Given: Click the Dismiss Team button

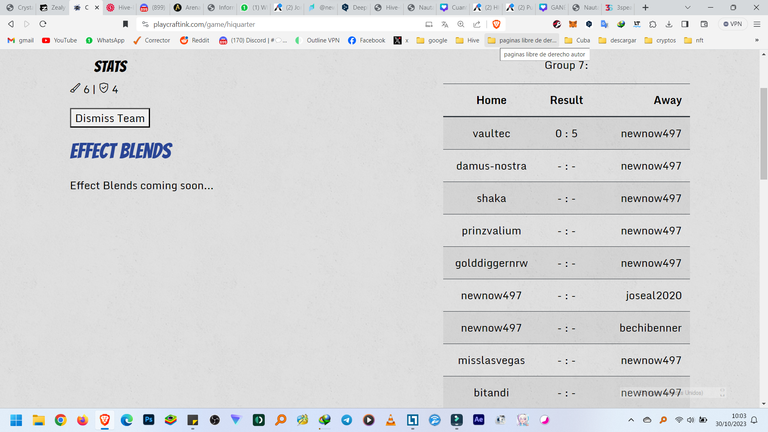Looking at the screenshot, I should pyautogui.click(x=110, y=118).
